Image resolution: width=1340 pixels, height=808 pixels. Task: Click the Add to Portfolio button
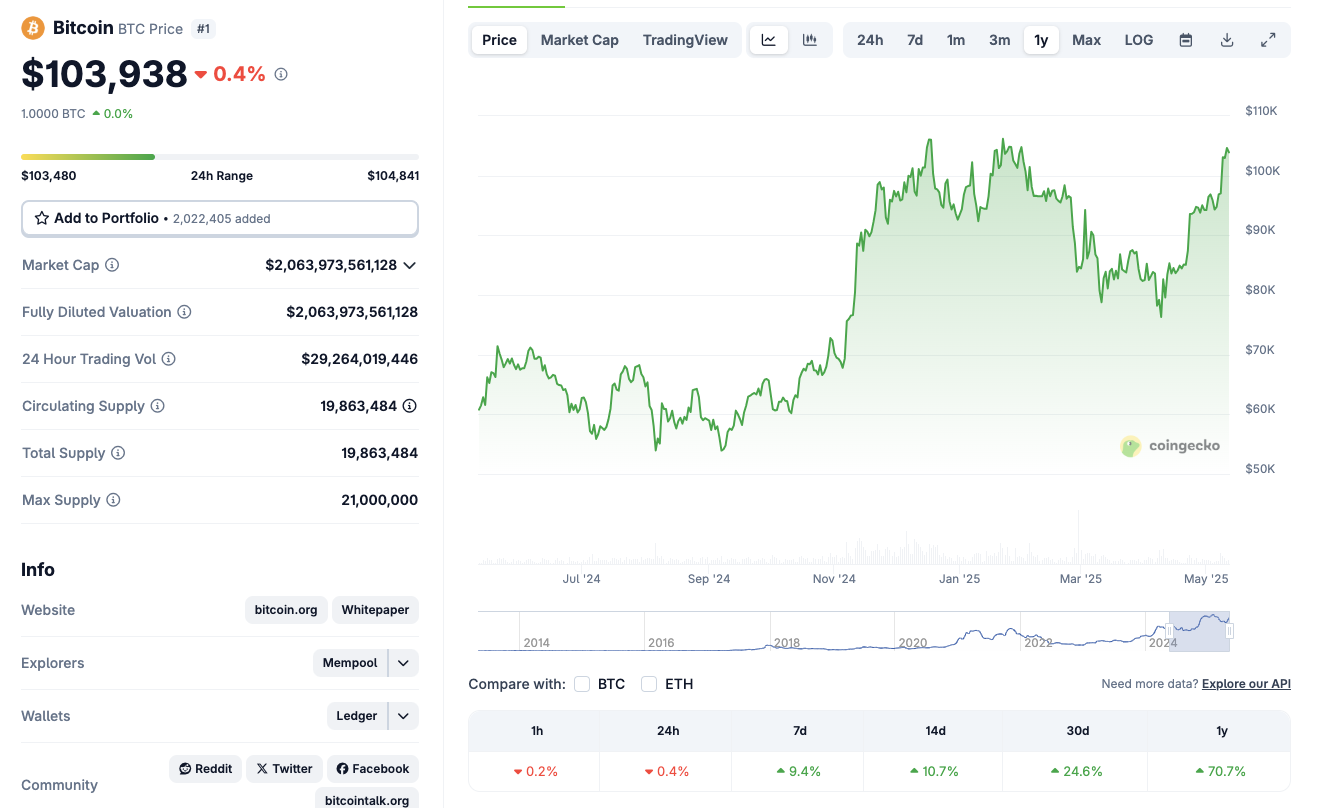point(220,218)
